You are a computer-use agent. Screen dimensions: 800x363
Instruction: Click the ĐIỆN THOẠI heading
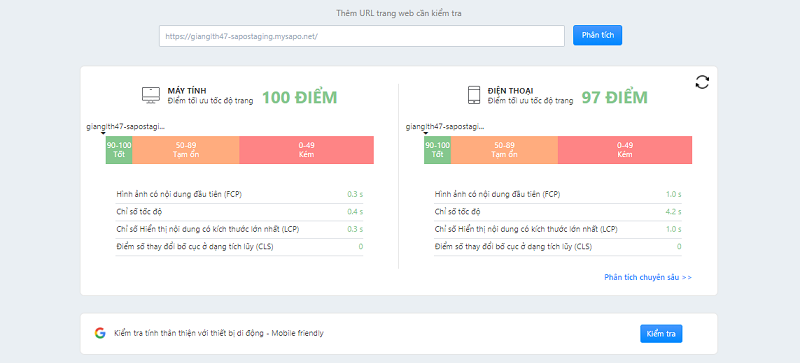(510, 90)
